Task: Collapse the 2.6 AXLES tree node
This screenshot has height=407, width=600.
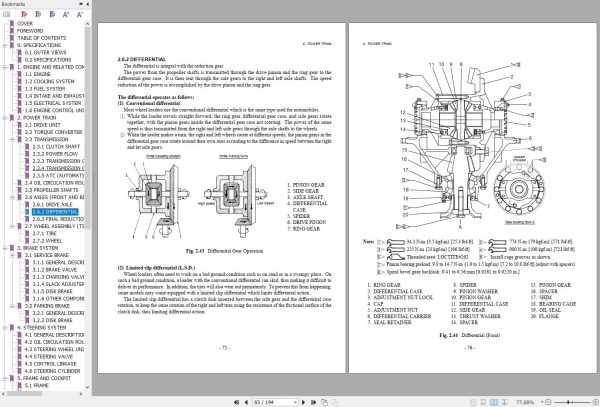Action: [12, 197]
